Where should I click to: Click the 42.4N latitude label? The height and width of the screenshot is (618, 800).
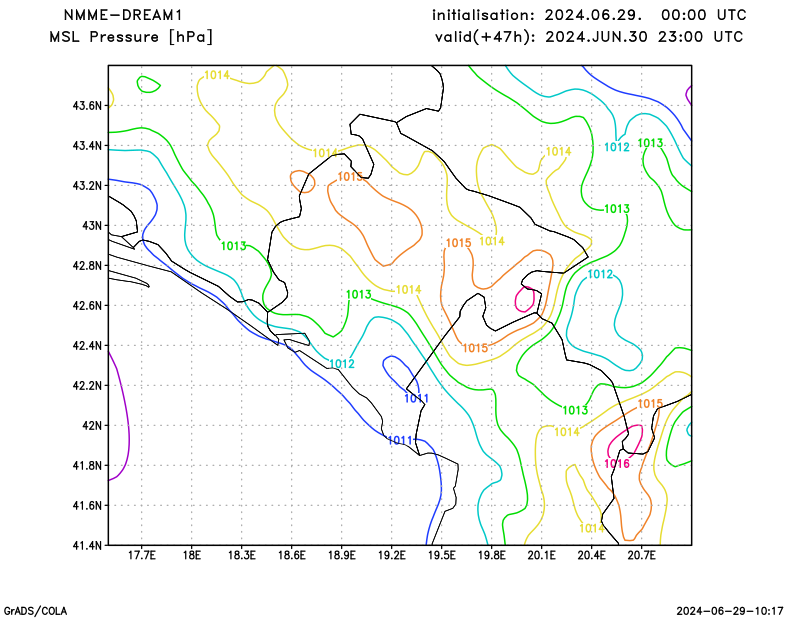pos(87,345)
